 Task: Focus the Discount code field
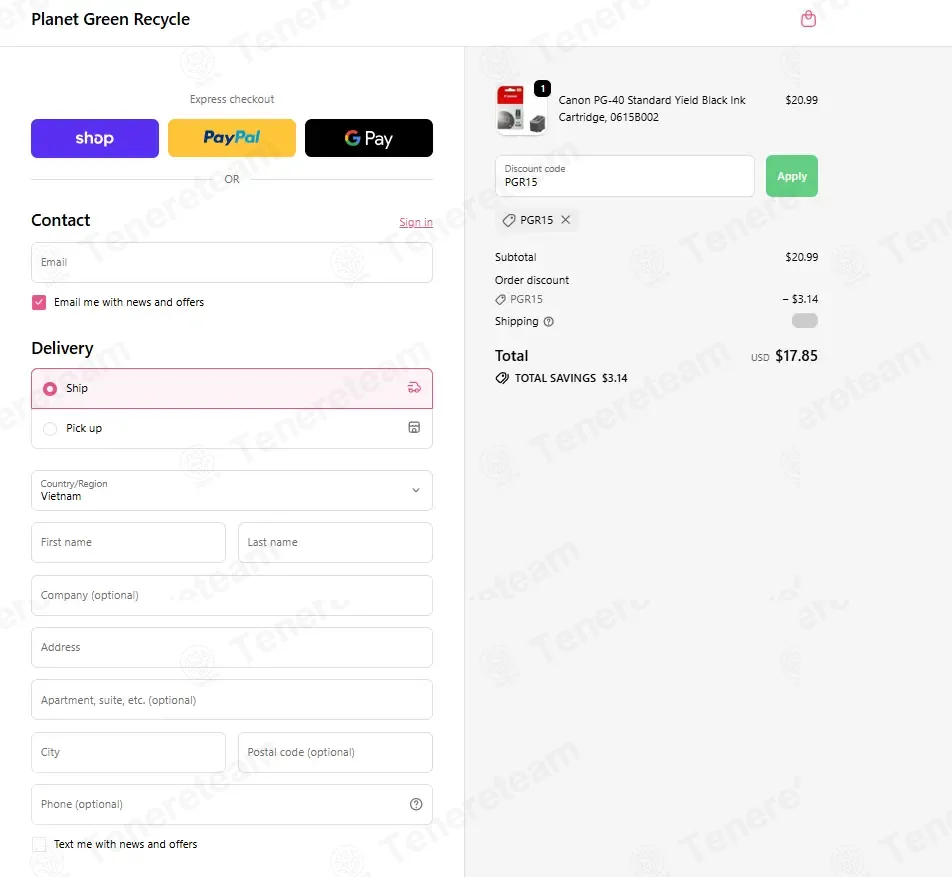625,176
